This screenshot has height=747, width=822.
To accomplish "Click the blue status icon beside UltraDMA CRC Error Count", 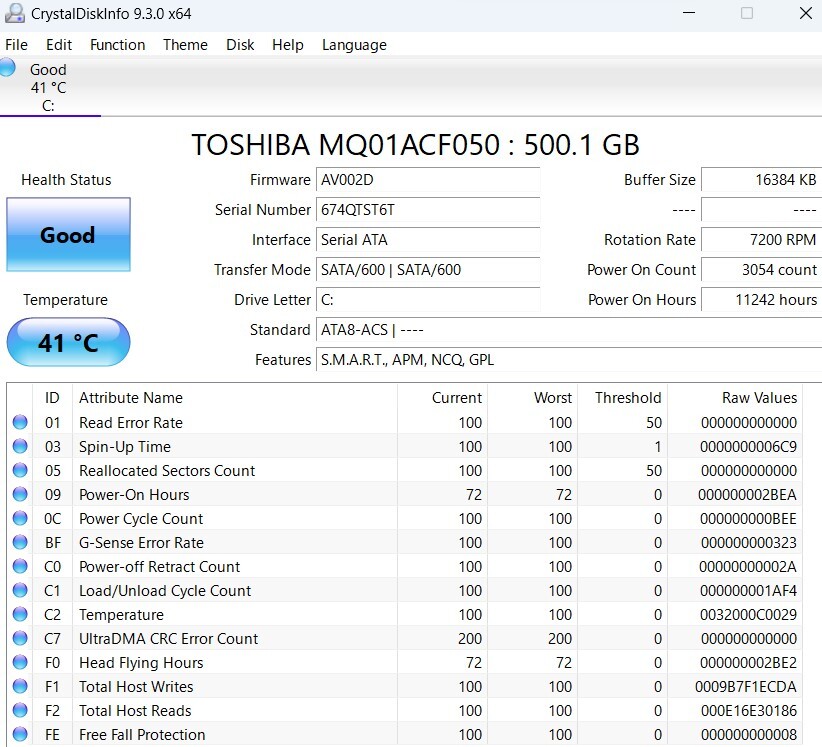I will tap(22, 638).
